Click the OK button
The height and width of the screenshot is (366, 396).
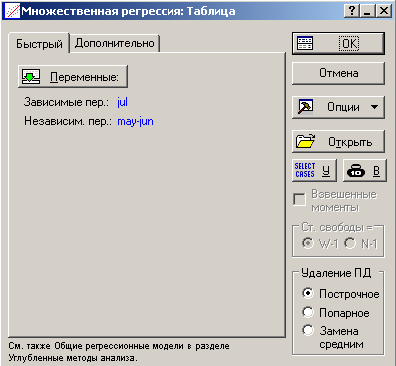coord(338,43)
